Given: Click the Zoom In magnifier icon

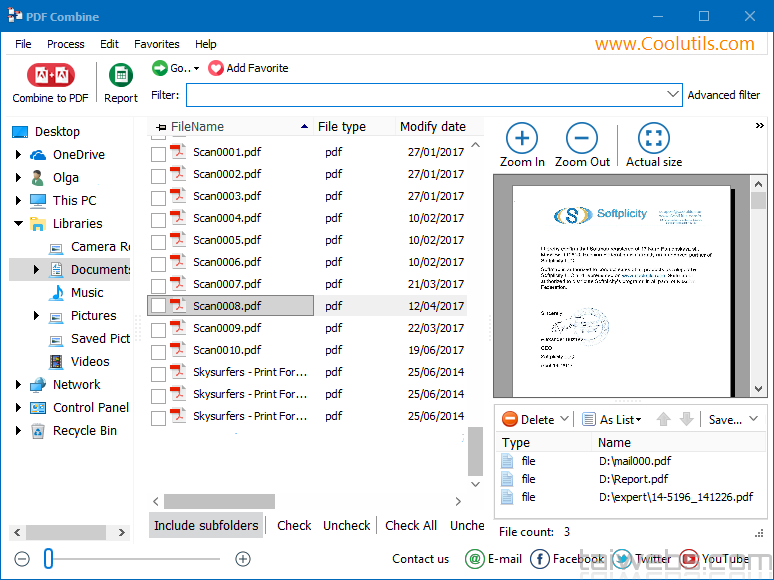Looking at the screenshot, I should click(x=522, y=138).
